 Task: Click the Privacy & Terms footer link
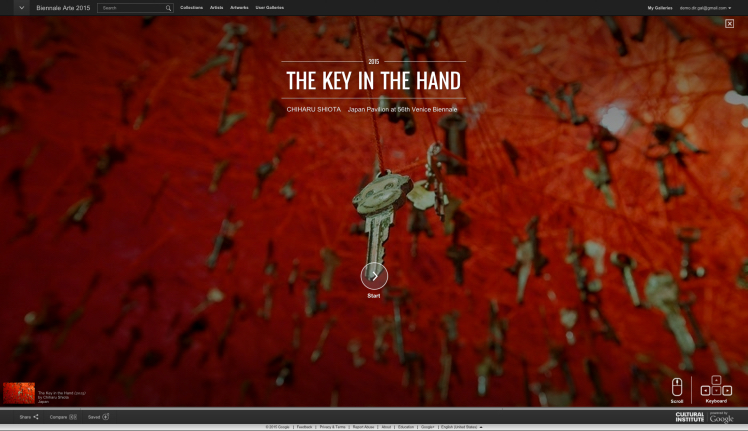coord(333,427)
